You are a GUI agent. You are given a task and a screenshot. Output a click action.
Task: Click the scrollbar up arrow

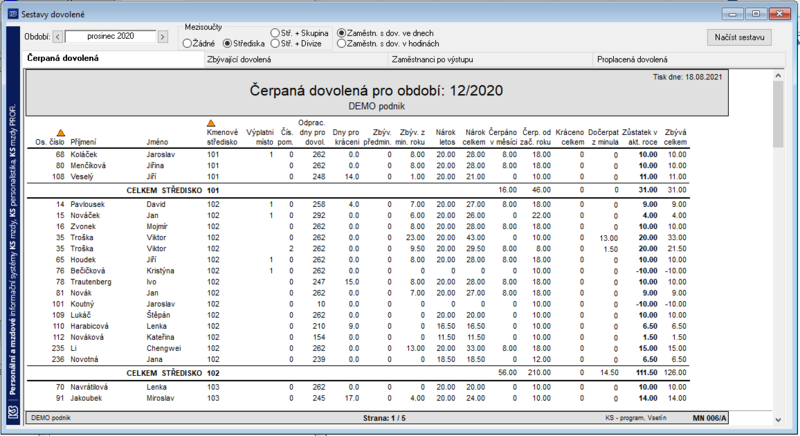[x=778, y=75]
